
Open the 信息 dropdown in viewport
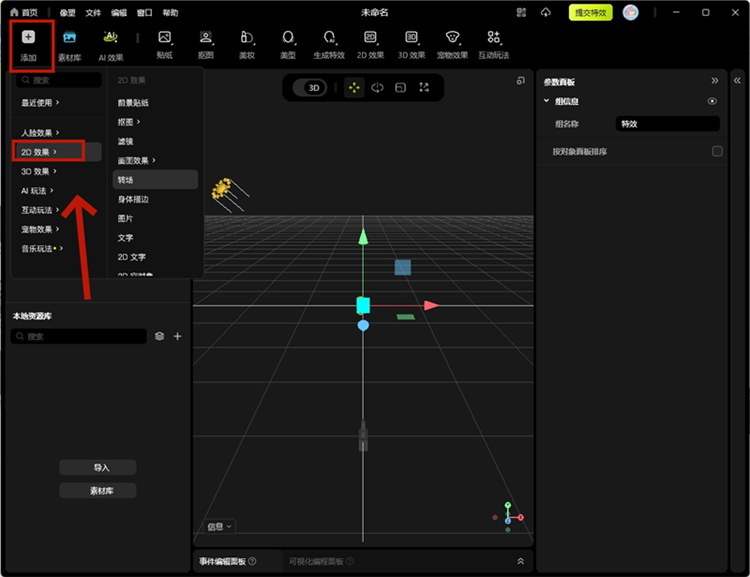tap(219, 526)
